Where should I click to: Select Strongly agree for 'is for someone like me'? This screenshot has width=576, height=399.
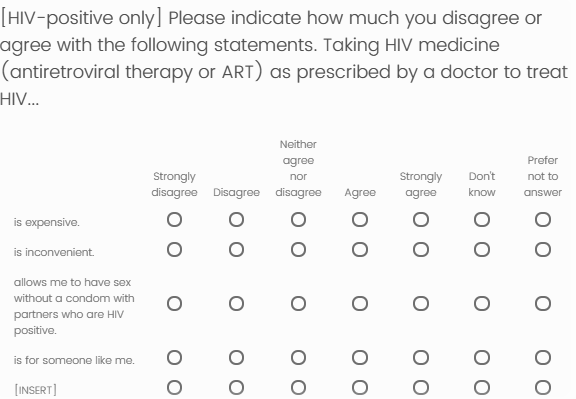click(421, 357)
